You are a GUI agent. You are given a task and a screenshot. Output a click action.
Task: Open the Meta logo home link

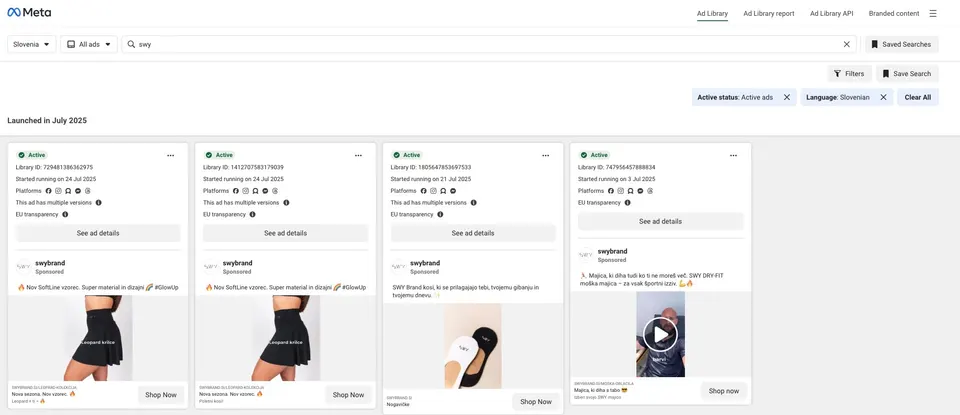(x=29, y=13)
